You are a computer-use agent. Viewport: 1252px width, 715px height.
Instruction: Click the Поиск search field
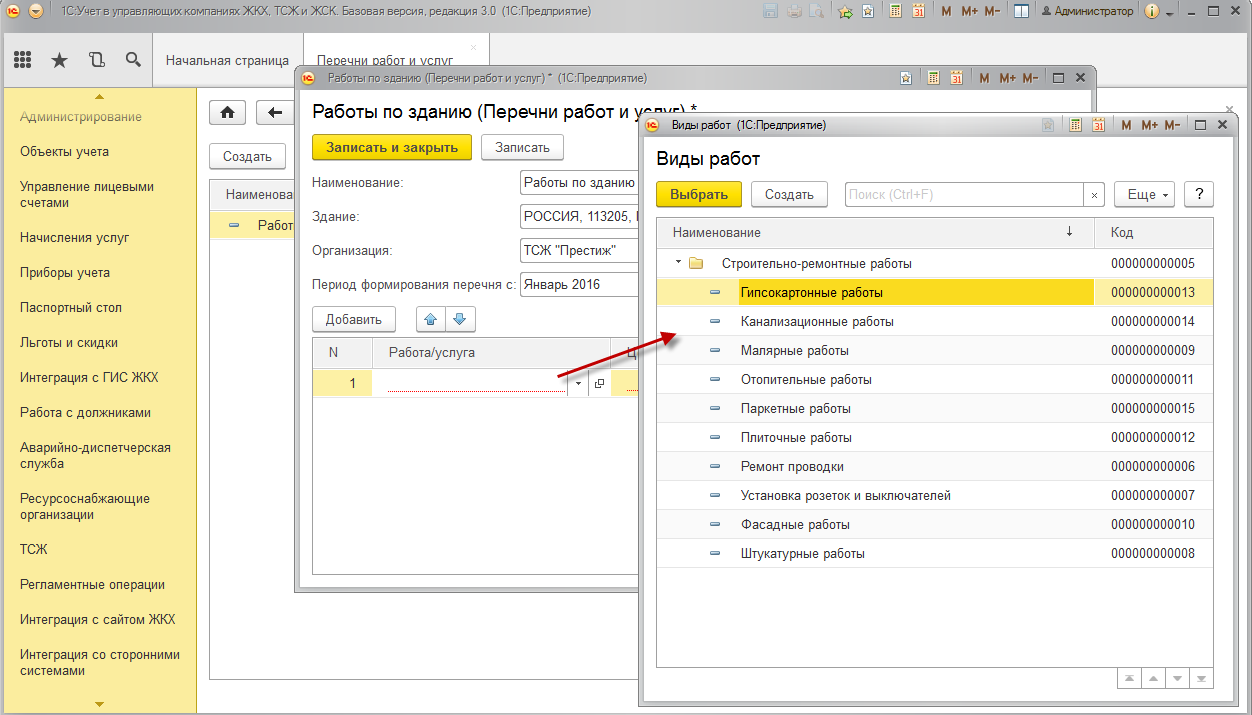964,195
